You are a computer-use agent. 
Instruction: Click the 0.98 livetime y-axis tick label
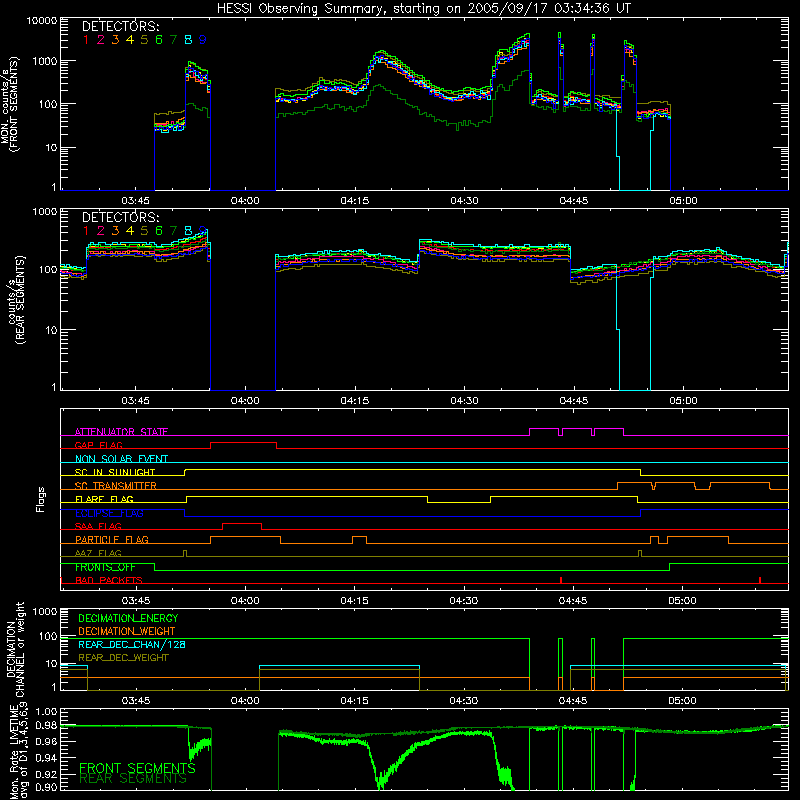click(47, 726)
